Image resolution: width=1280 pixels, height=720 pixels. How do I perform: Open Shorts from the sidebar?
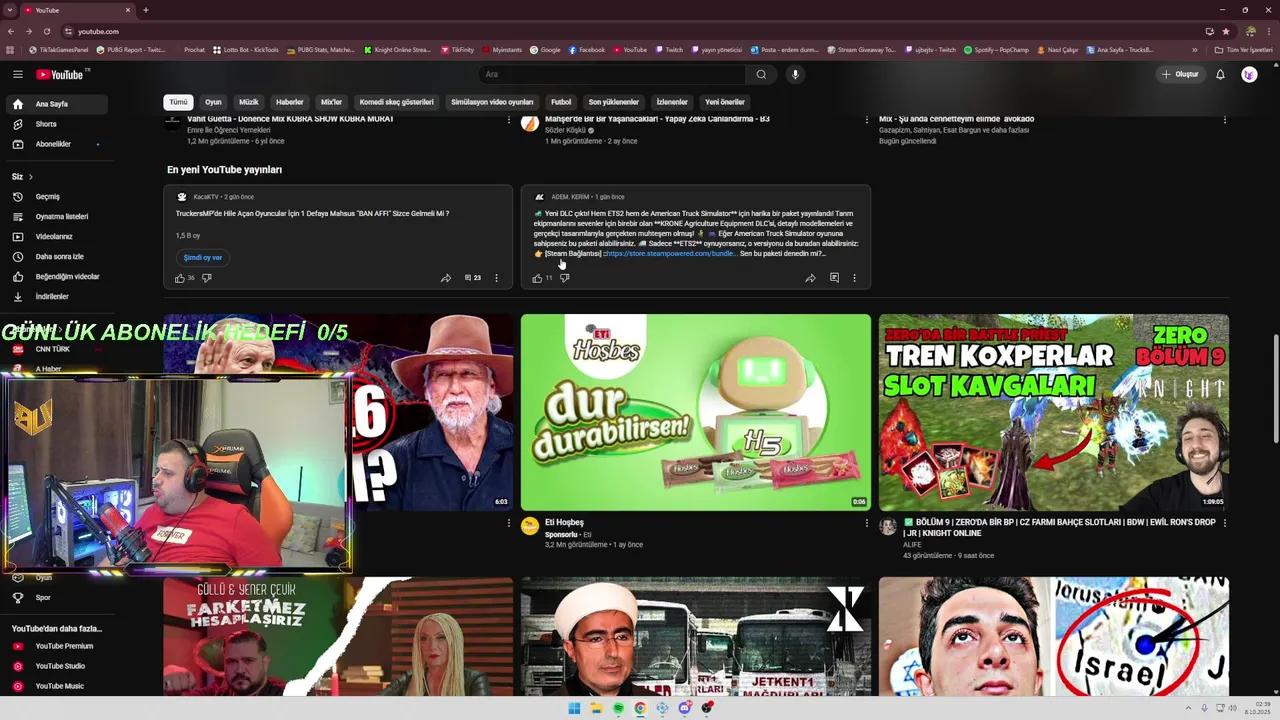click(56, 124)
